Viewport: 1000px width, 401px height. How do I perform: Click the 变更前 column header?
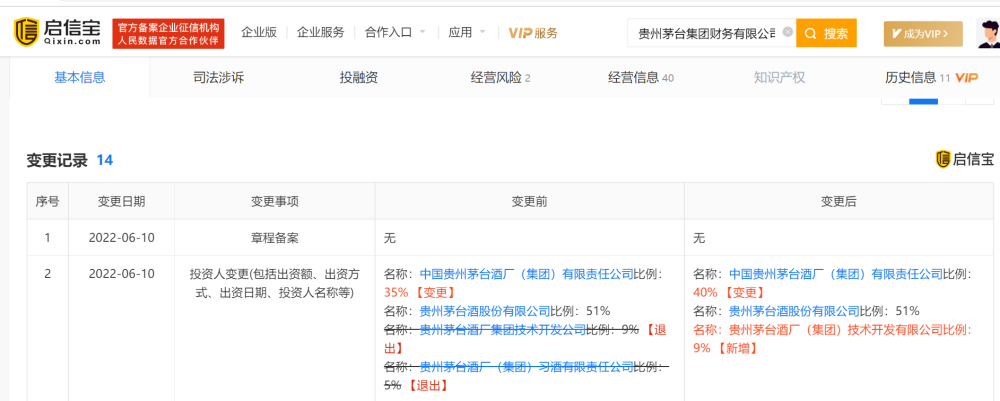click(529, 202)
